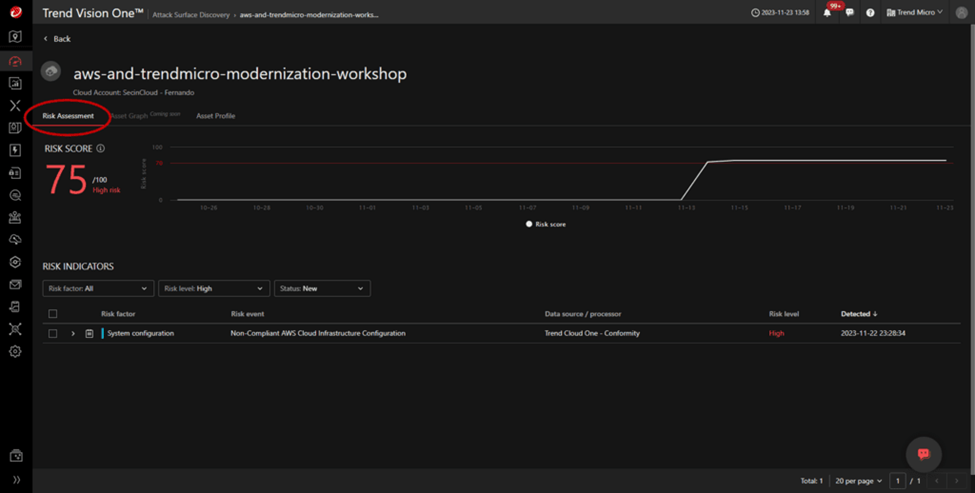Open the bottom sidebar service icon

pos(16,456)
